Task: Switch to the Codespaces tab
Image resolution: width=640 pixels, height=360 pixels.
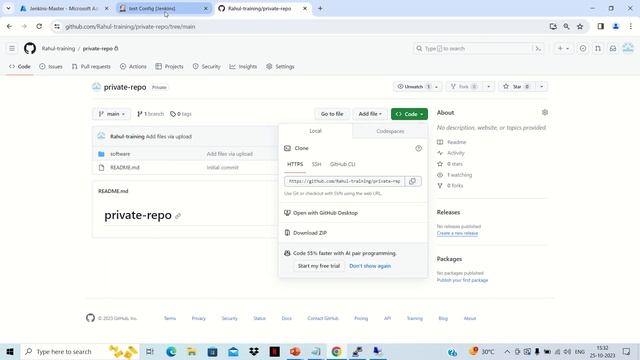Action: [x=390, y=131]
